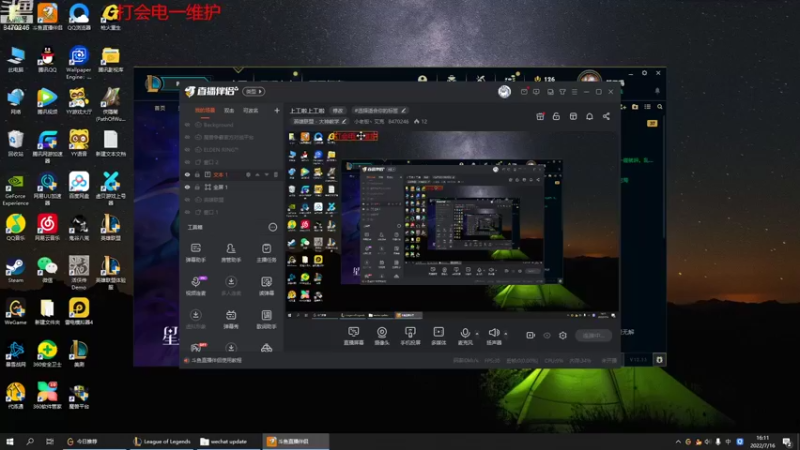Move the 文本 1 source down
This screenshot has width=800, height=450.
[266, 174]
